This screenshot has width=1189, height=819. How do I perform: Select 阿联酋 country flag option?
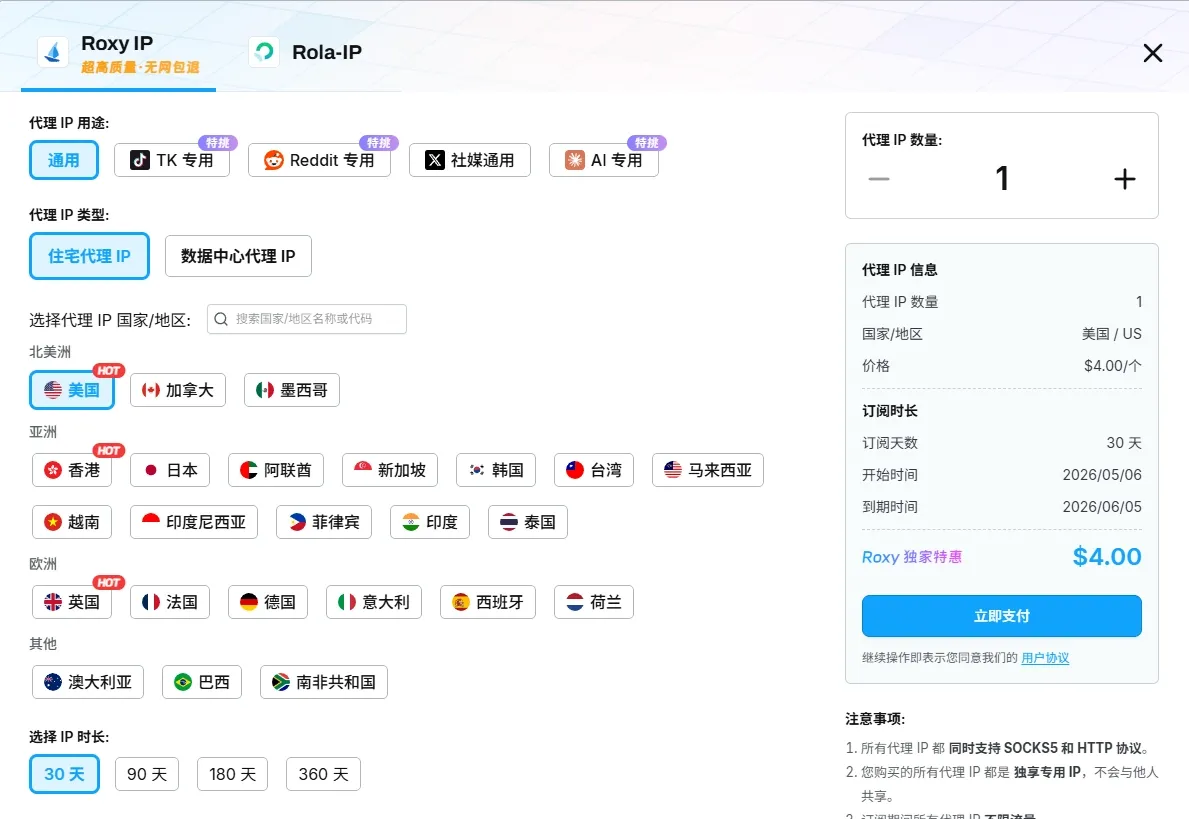pyautogui.click(x=276, y=470)
